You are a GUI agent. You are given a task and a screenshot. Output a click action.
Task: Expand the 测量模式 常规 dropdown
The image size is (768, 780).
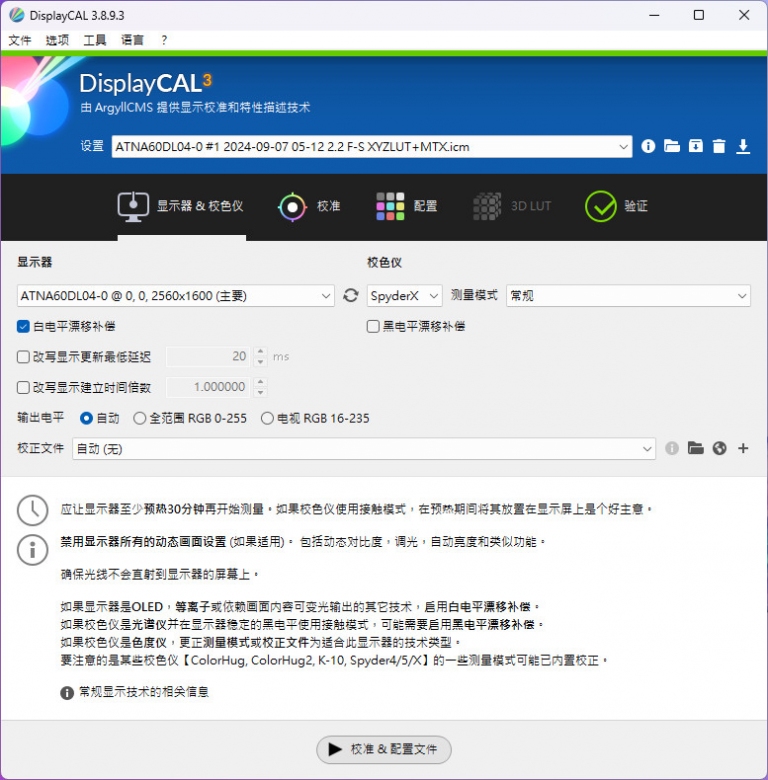[x=628, y=295]
